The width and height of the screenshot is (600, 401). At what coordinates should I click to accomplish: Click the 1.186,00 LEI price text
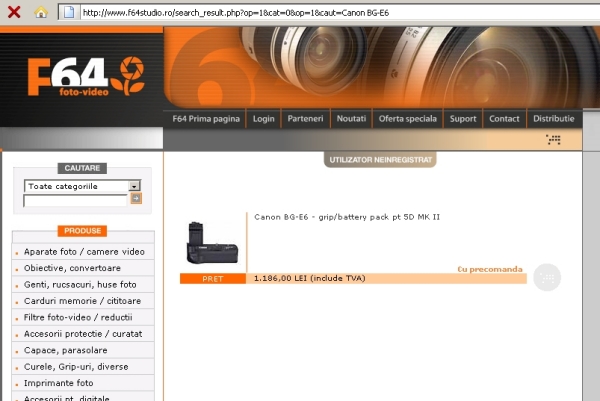[310, 279]
